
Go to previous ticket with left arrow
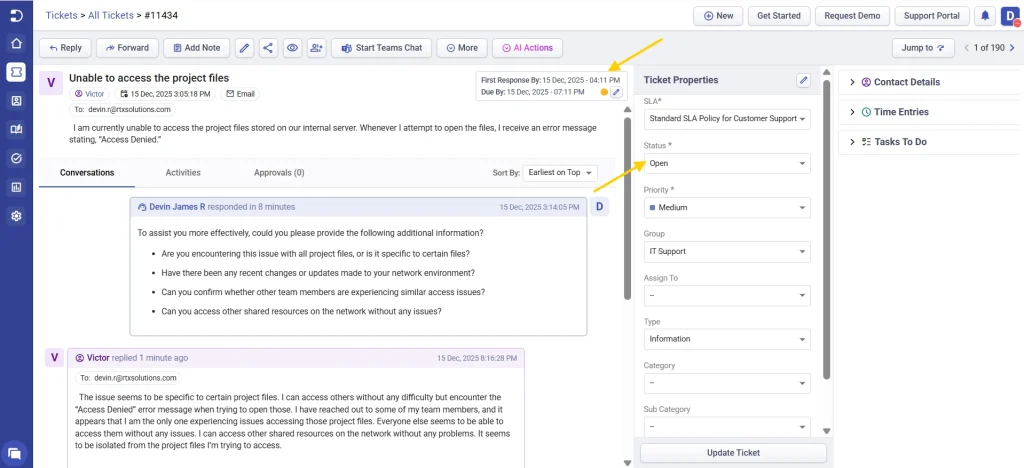[x=967, y=48]
